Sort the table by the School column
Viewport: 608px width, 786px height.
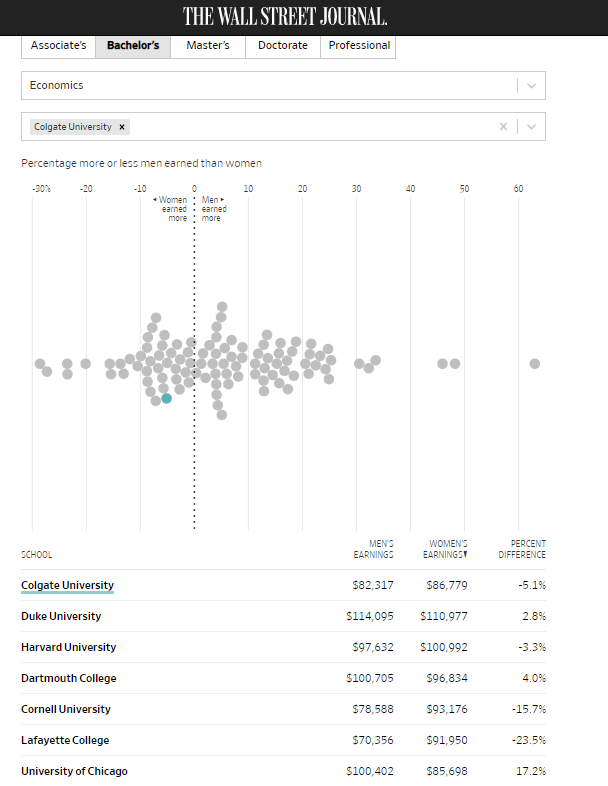click(36, 554)
